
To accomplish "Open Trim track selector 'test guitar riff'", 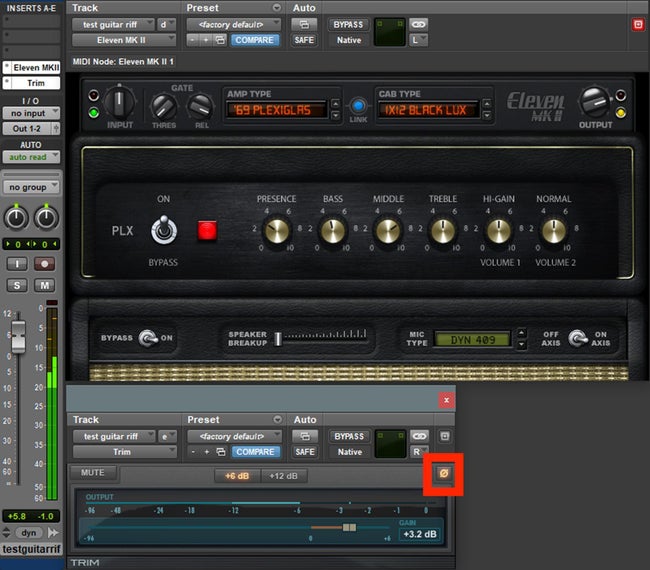I will (x=114, y=436).
